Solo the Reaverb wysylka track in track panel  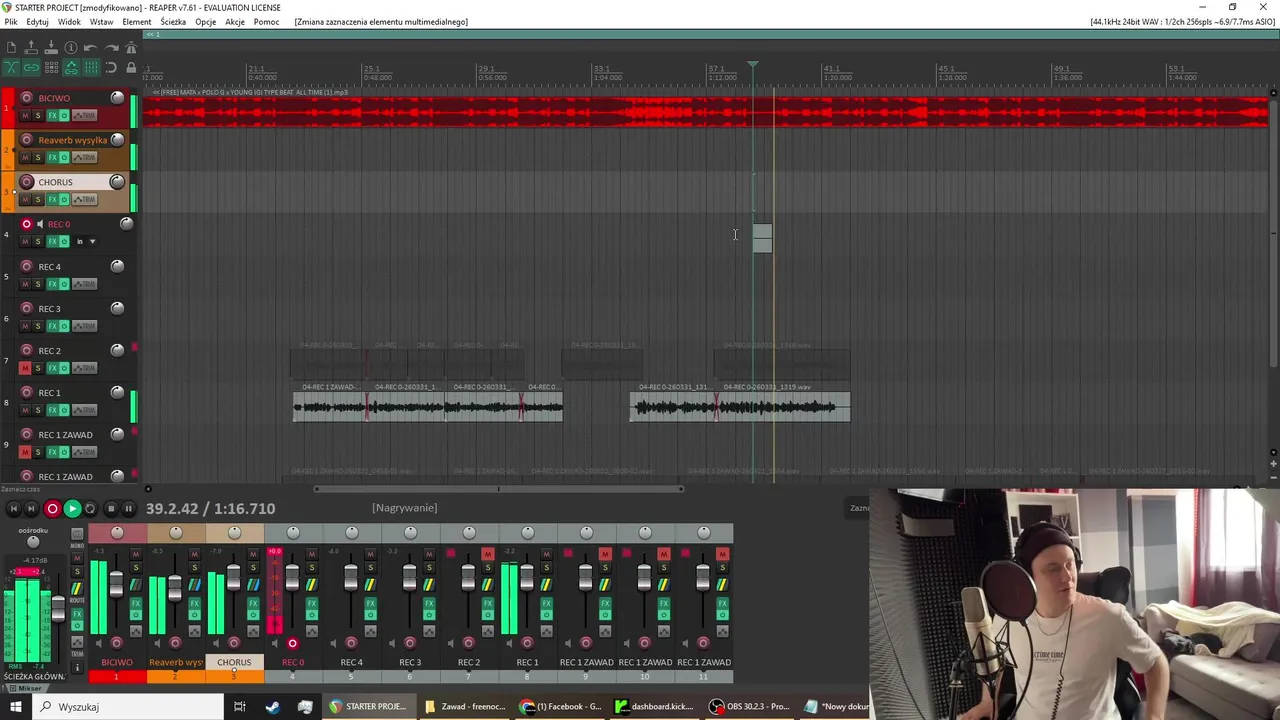(38, 157)
